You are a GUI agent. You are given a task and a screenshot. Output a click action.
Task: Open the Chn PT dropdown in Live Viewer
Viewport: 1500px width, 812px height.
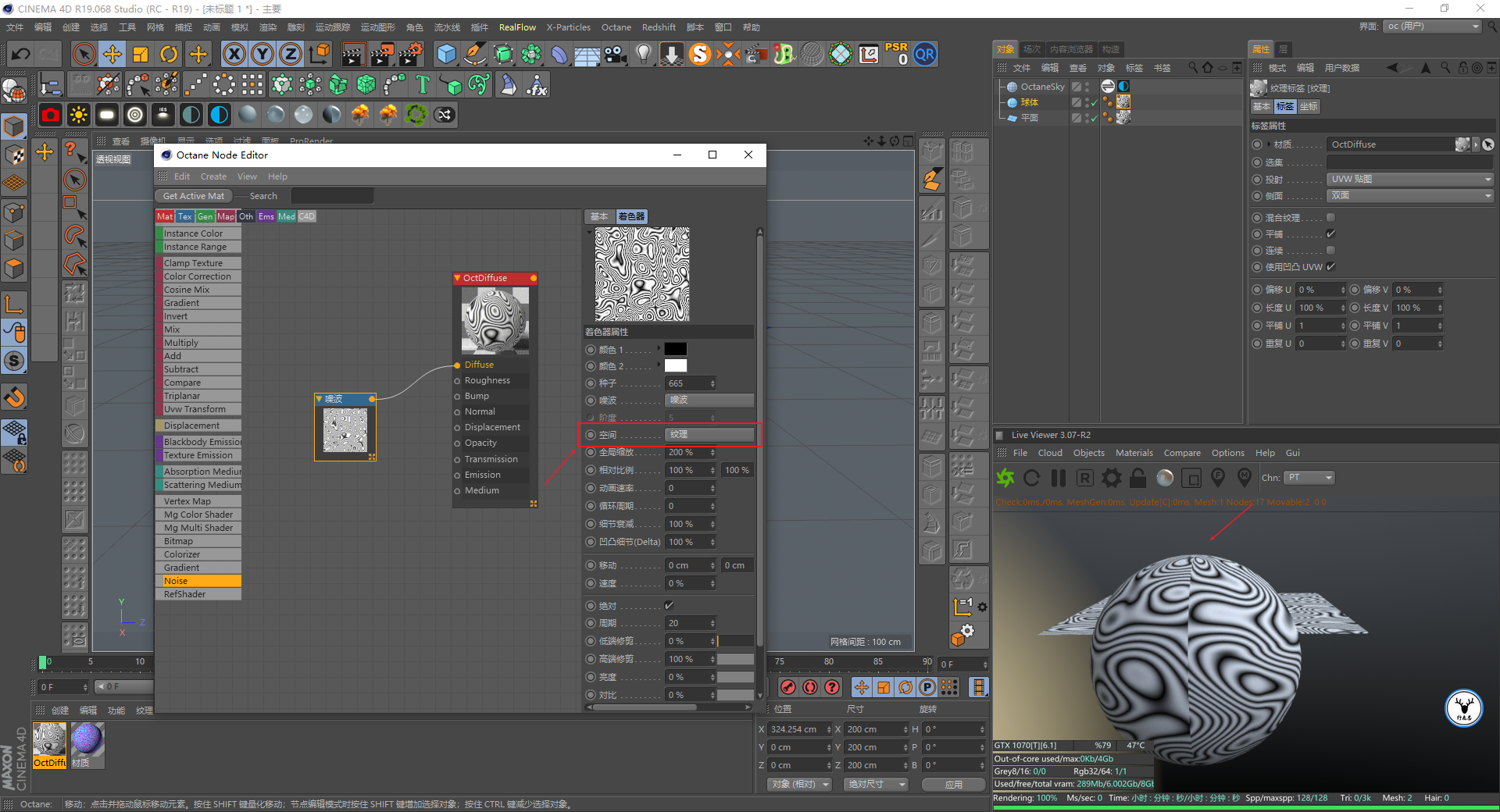pyautogui.click(x=1310, y=478)
